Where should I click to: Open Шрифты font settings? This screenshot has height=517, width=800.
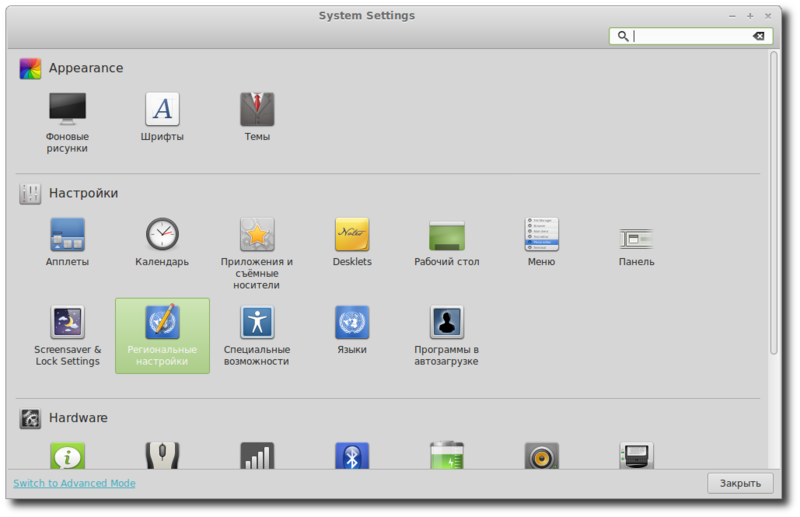[162, 117]
